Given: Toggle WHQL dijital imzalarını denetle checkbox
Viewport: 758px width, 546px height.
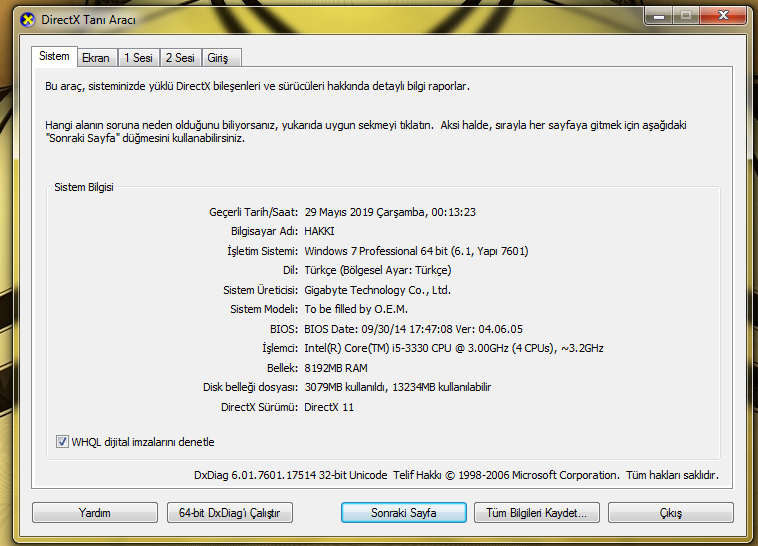Looking at the screenshot, I should coord(62,442).
